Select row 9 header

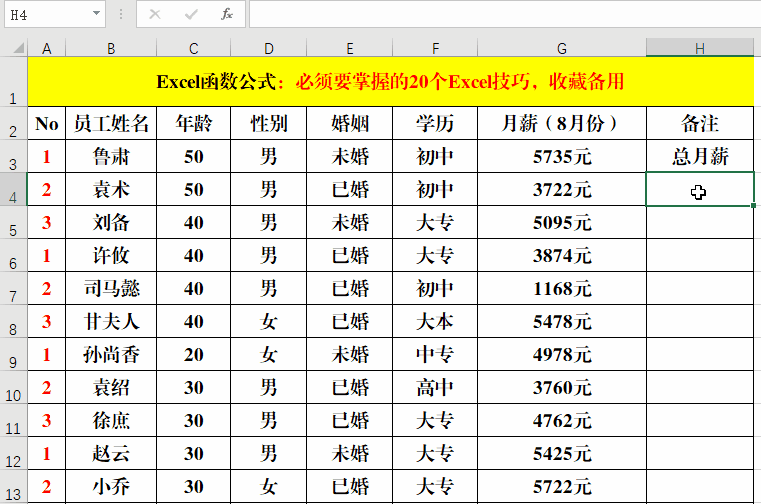[14, 354]
